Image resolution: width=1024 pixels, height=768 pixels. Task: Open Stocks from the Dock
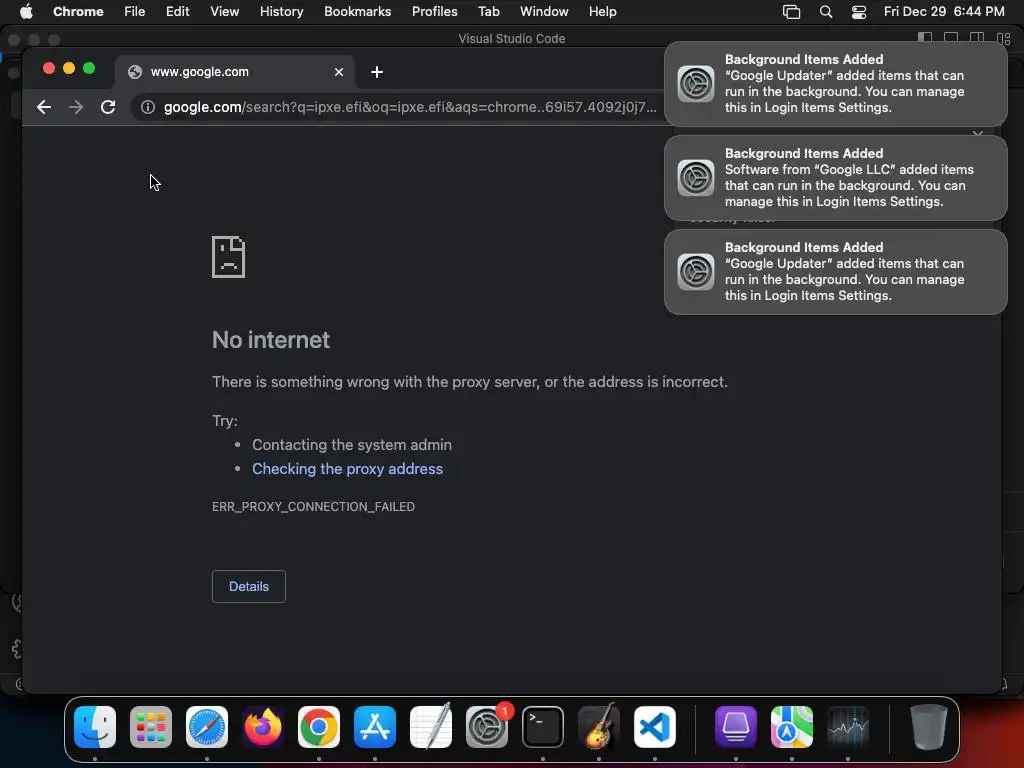coord(848,727)
